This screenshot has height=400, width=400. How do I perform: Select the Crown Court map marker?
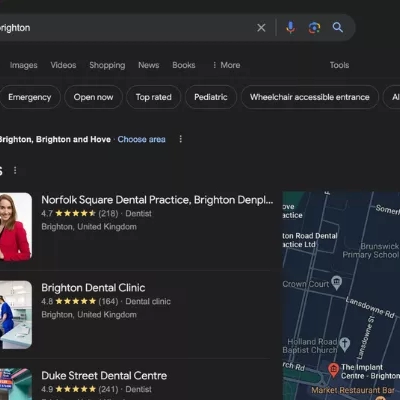pos(337,283)
